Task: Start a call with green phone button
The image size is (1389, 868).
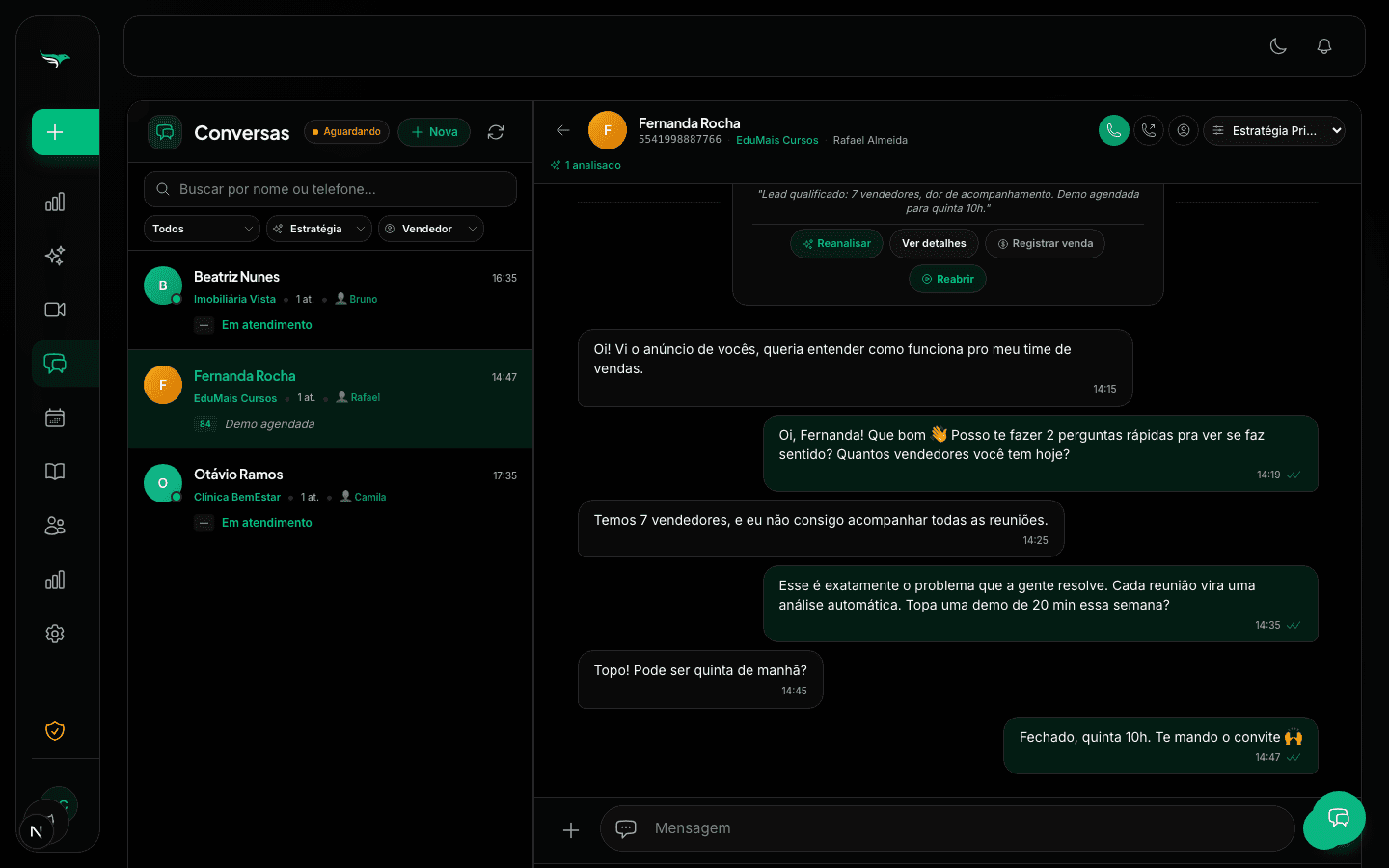Action: 1114,130
